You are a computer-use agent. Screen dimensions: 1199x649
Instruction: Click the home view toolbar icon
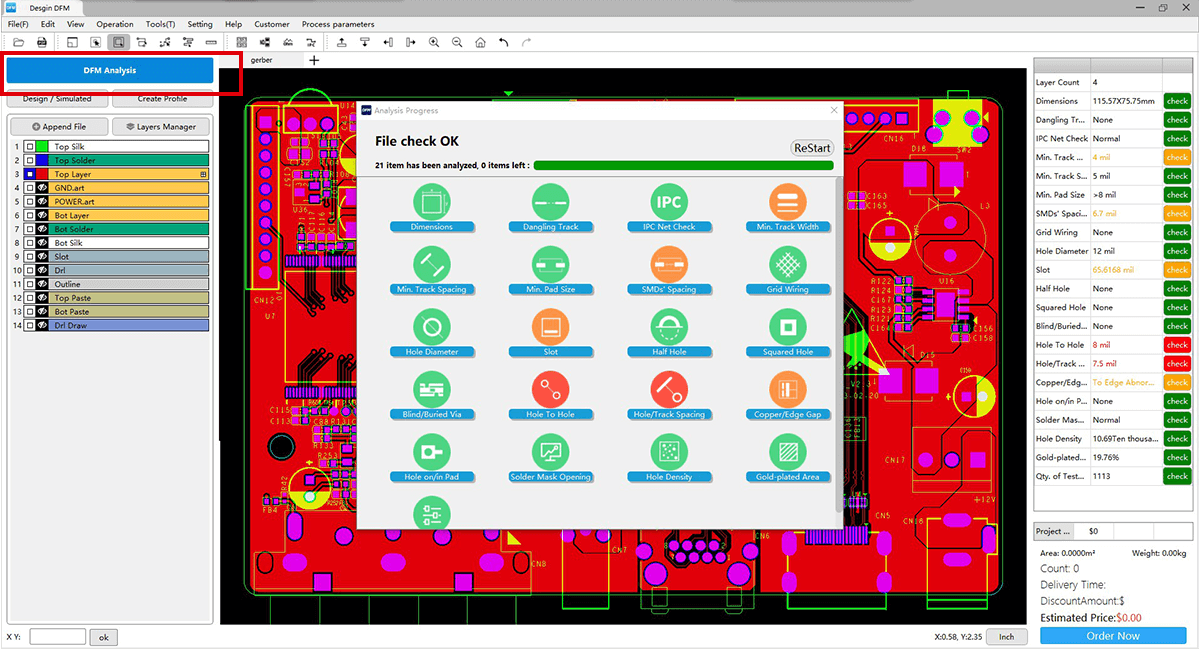pos(480,42)
